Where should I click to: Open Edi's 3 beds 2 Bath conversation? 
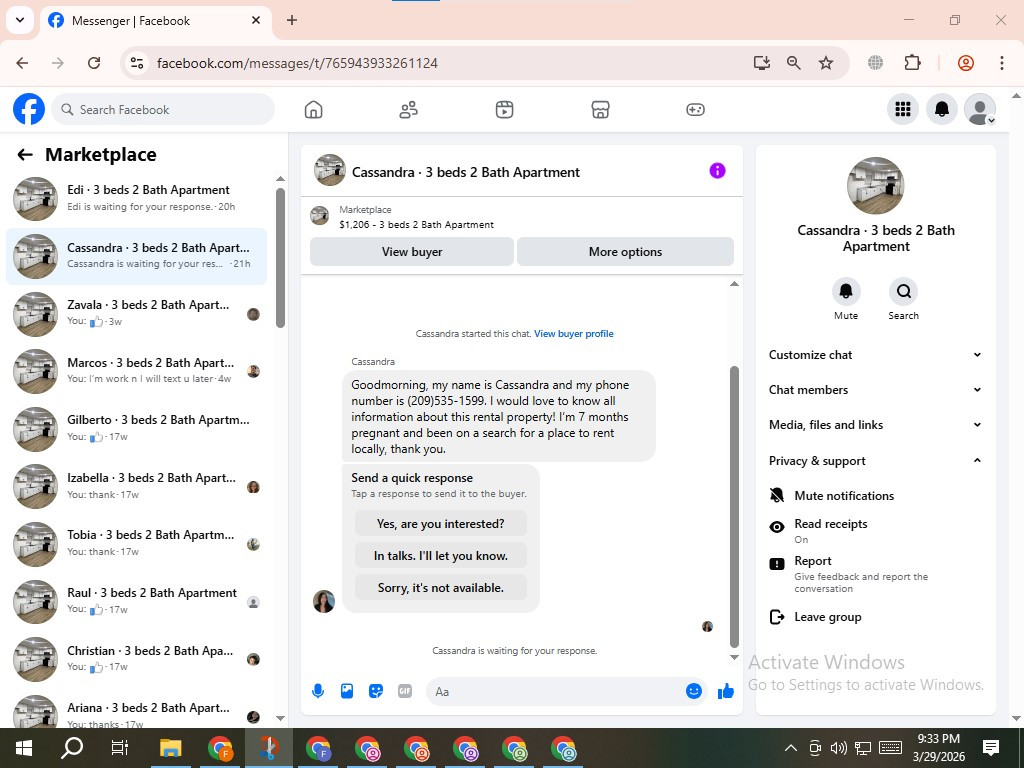(x=136, y=199)
